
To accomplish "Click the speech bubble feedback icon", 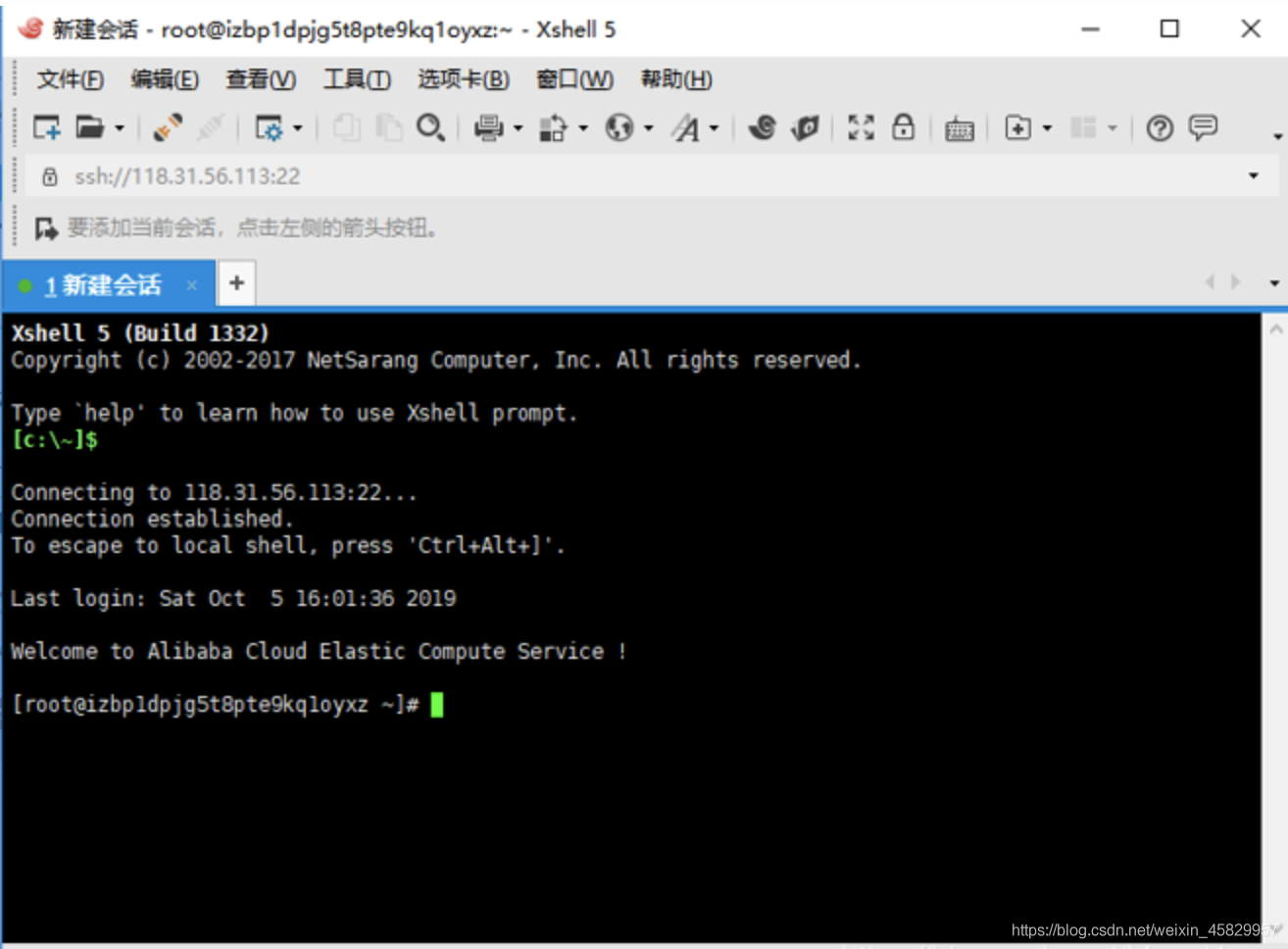I will point(1203,127).
